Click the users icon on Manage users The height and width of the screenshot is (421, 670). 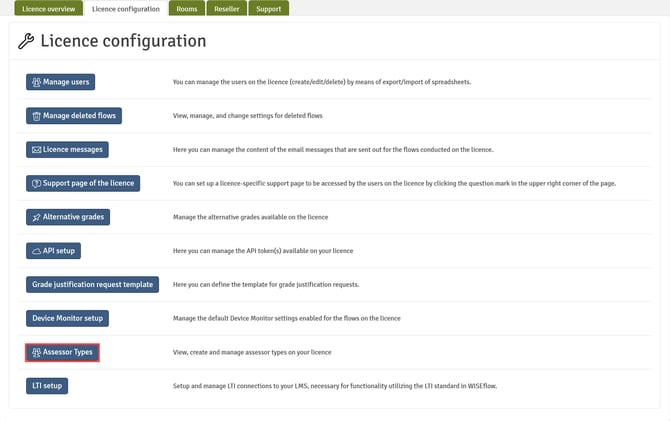tap(36, 82)
